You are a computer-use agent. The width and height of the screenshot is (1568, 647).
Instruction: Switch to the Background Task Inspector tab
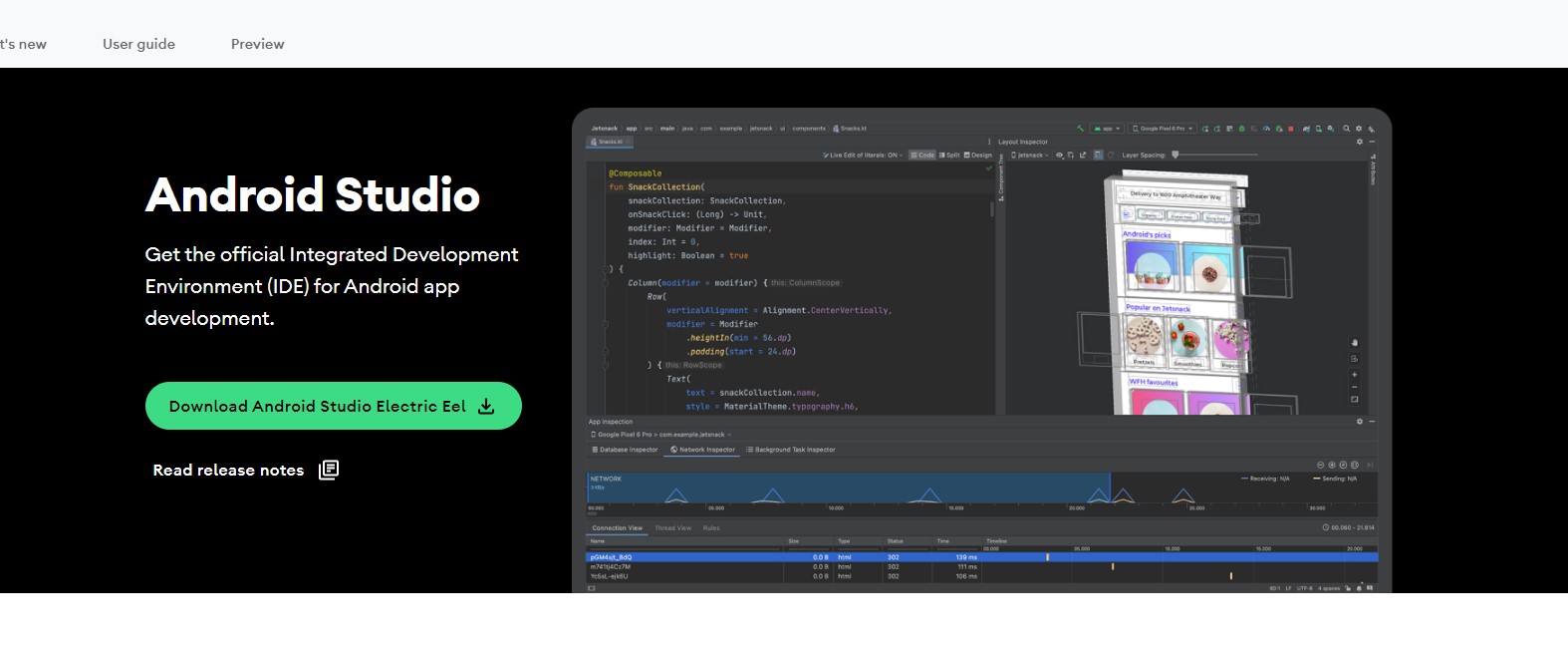(x=791, y=450)
